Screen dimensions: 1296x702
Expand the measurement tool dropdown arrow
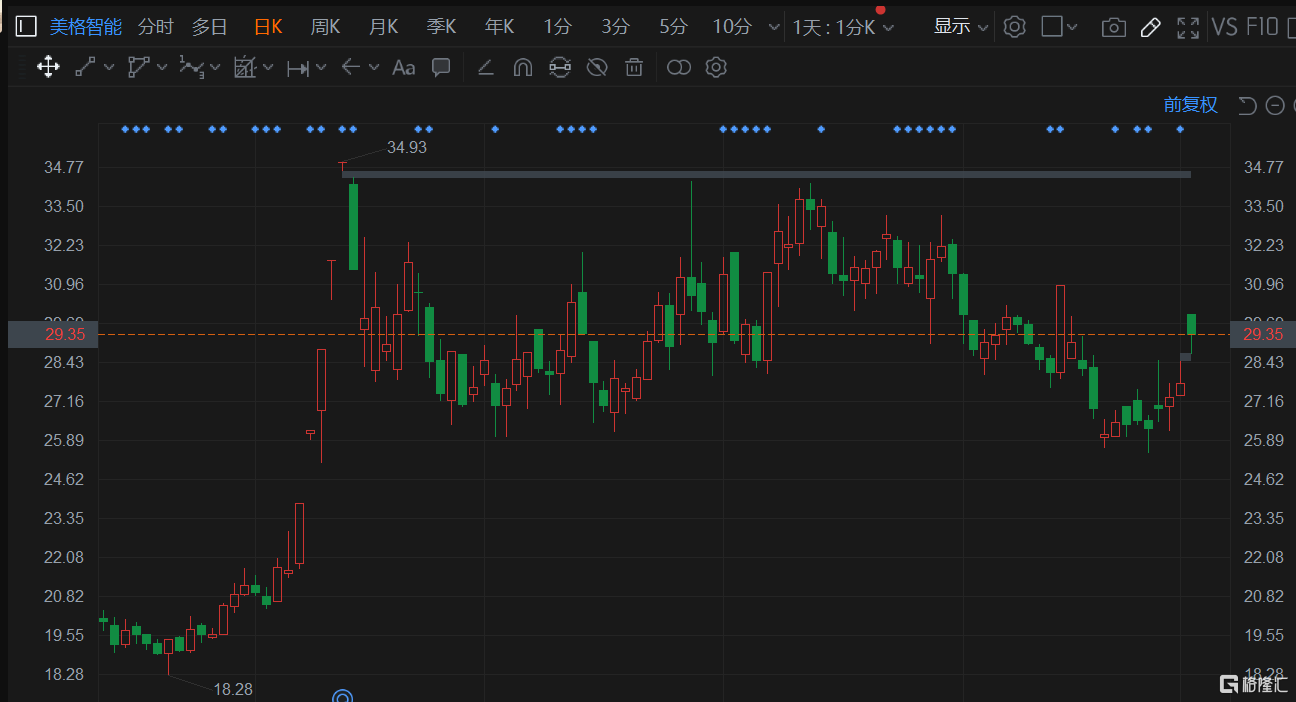pos(268,68)
